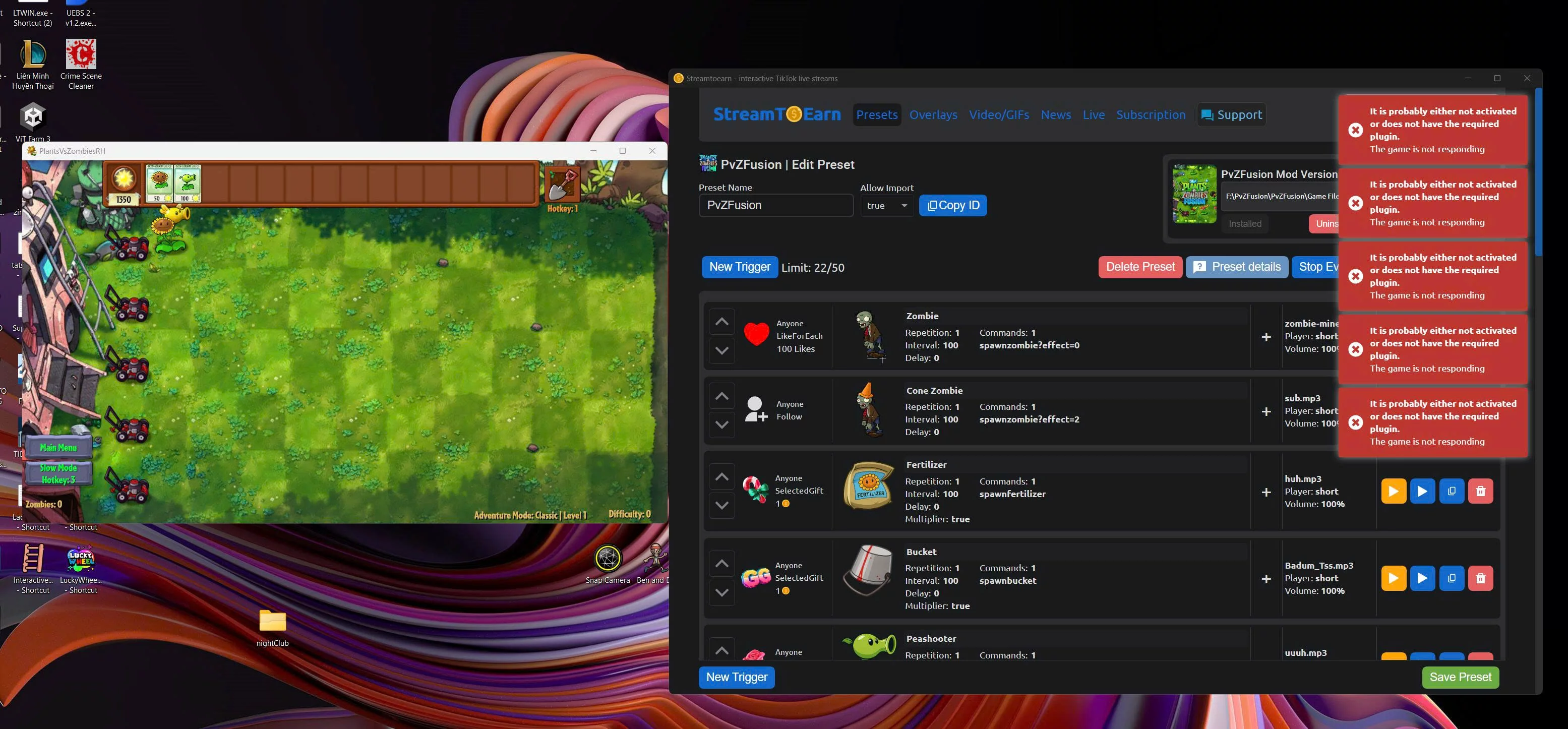Screen dimensions: 1568x729
Task: Test the Bucket trigger with blue play button
Action: tap(1422, 578)
